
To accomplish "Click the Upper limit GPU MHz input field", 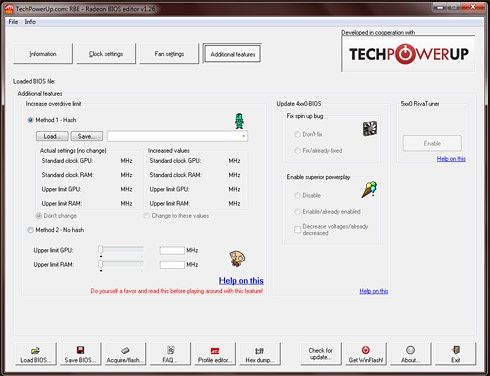I will click(172, 250).
